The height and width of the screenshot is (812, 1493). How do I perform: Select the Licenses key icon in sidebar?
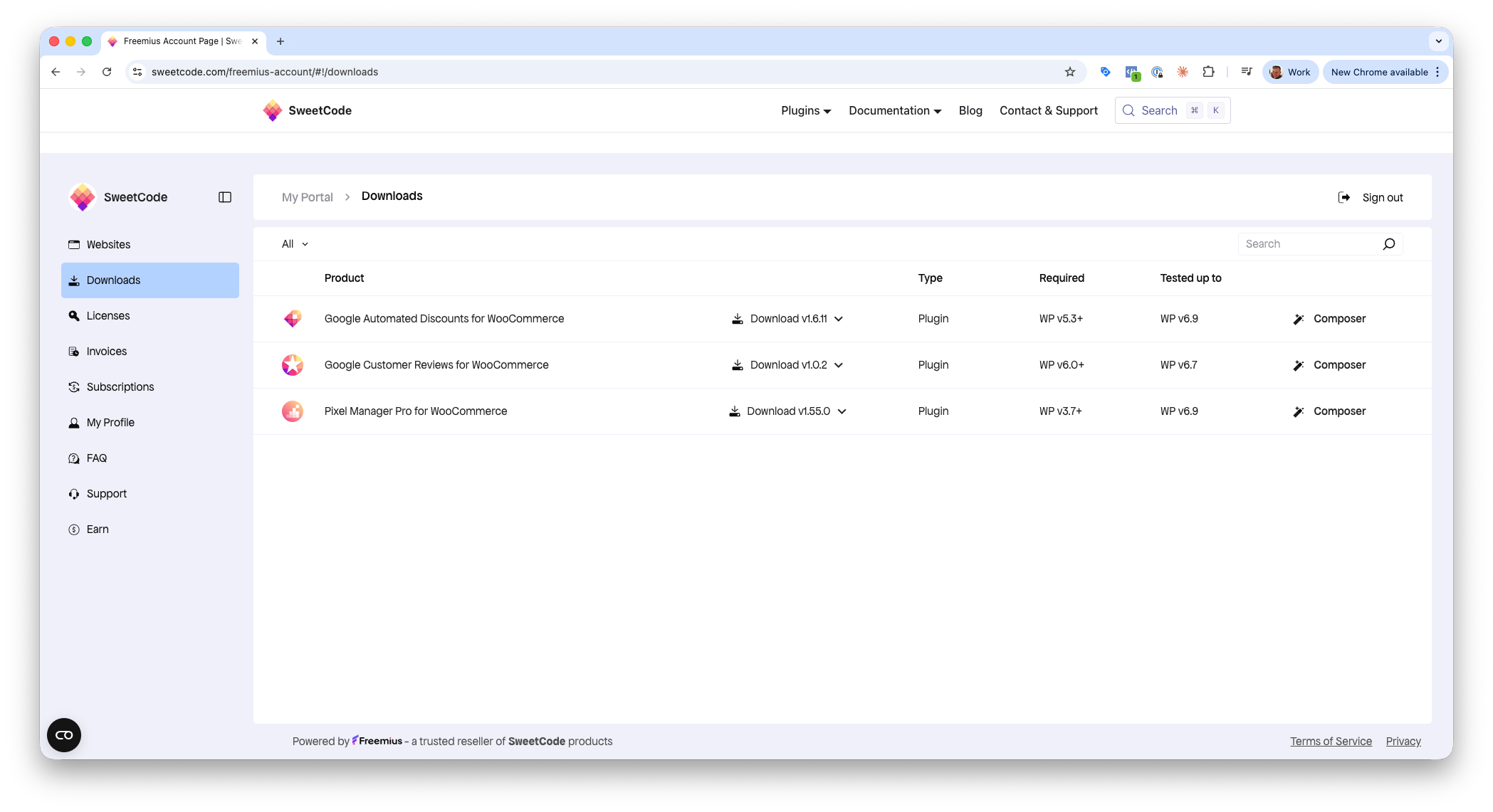point(74,315)
